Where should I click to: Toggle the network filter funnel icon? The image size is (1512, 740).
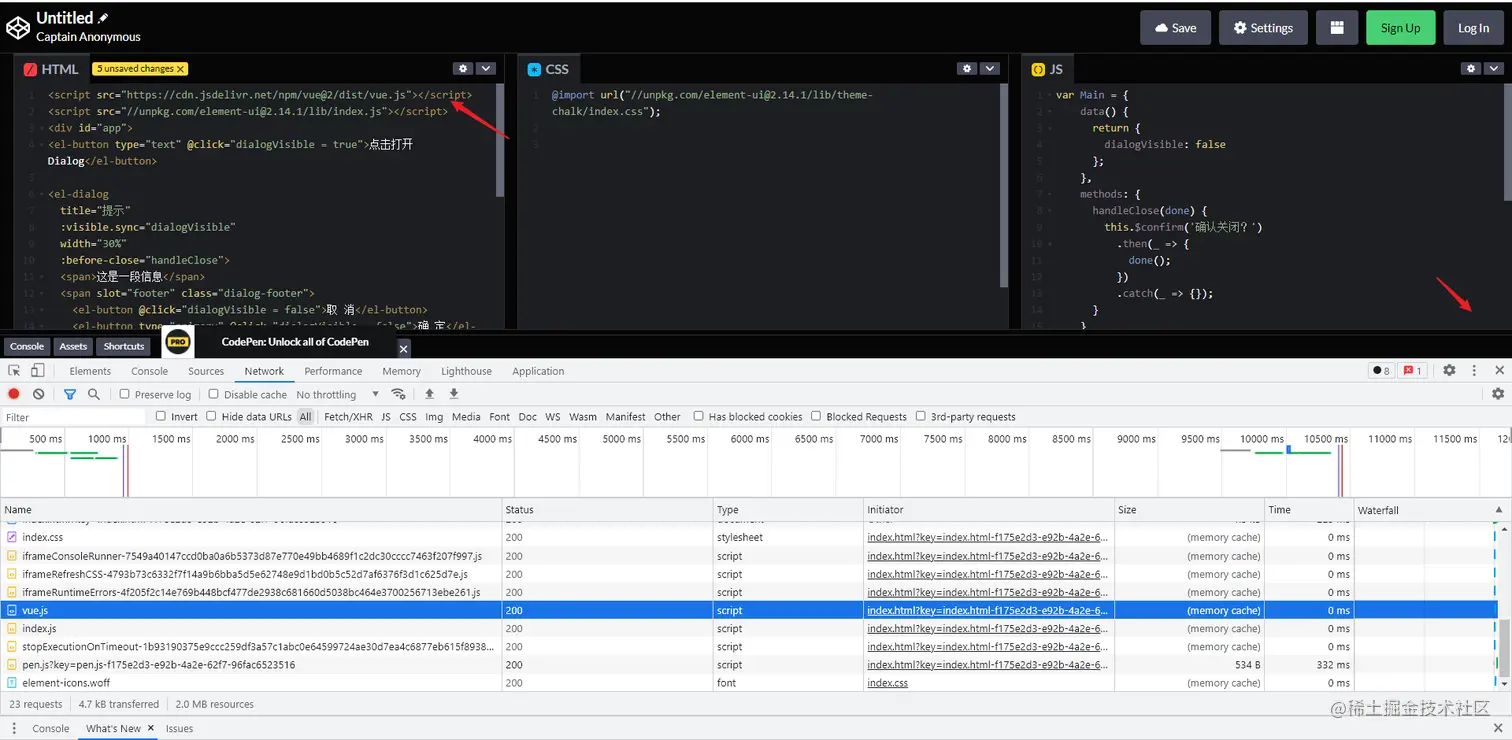(70, 394)
